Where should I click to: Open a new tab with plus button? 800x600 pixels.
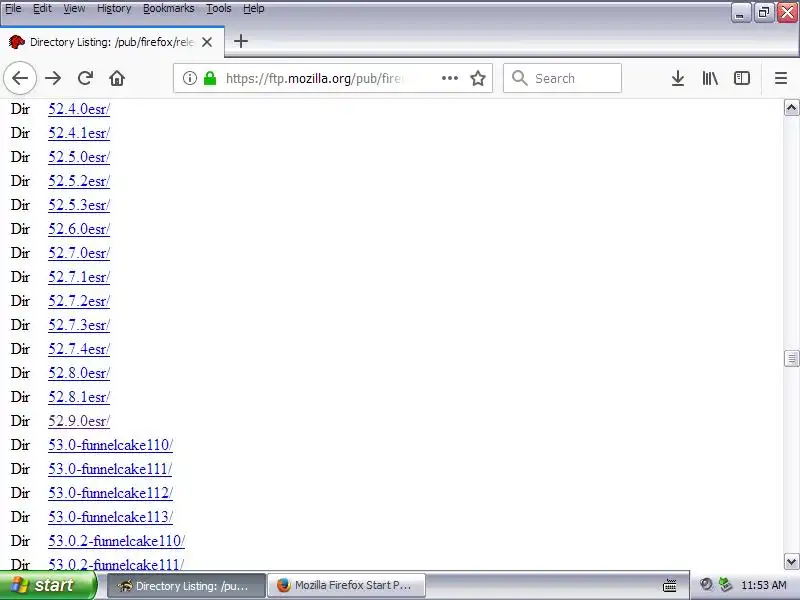click(x=241, y=41)
